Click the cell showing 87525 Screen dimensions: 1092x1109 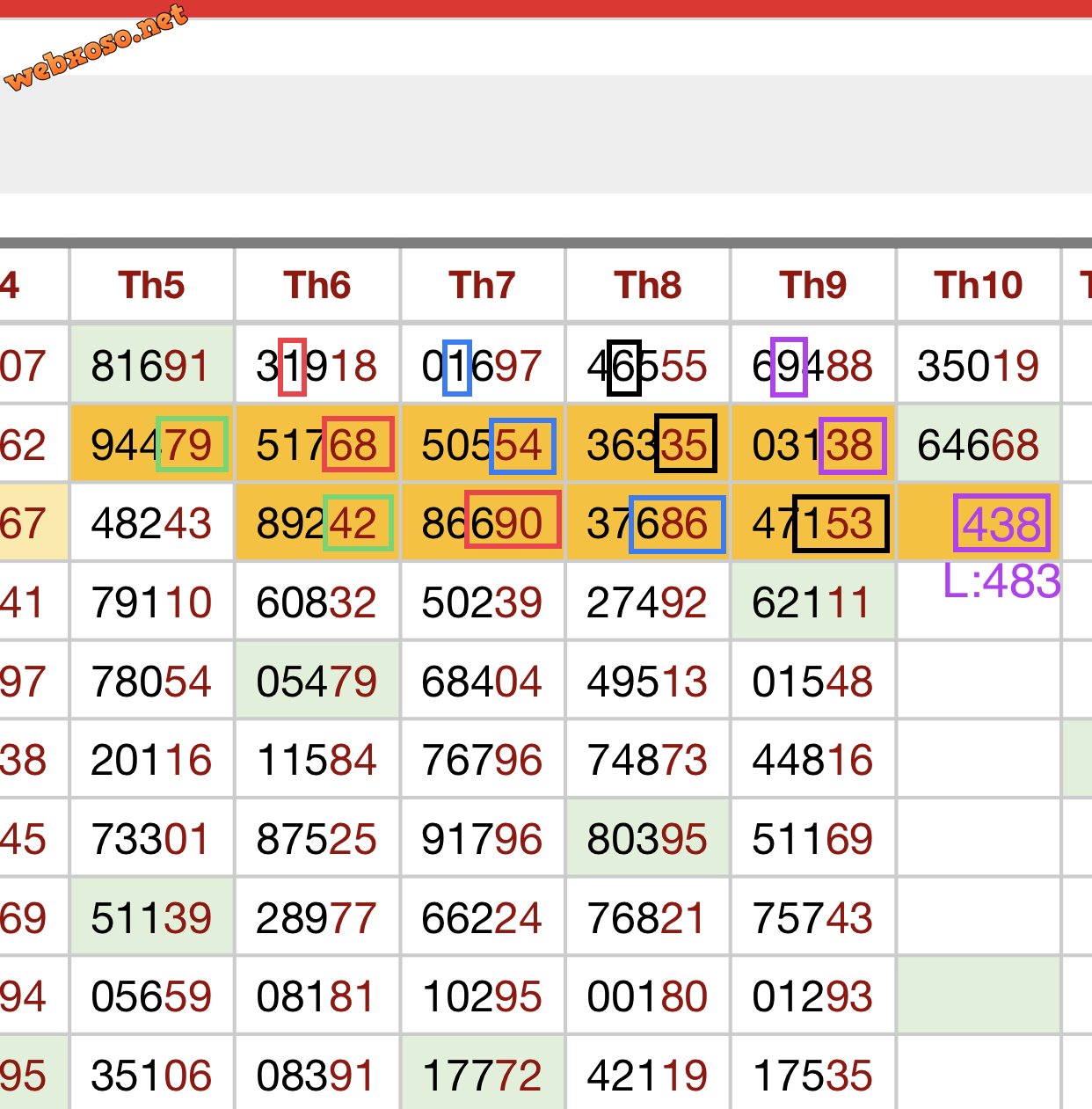click(317, 838)
